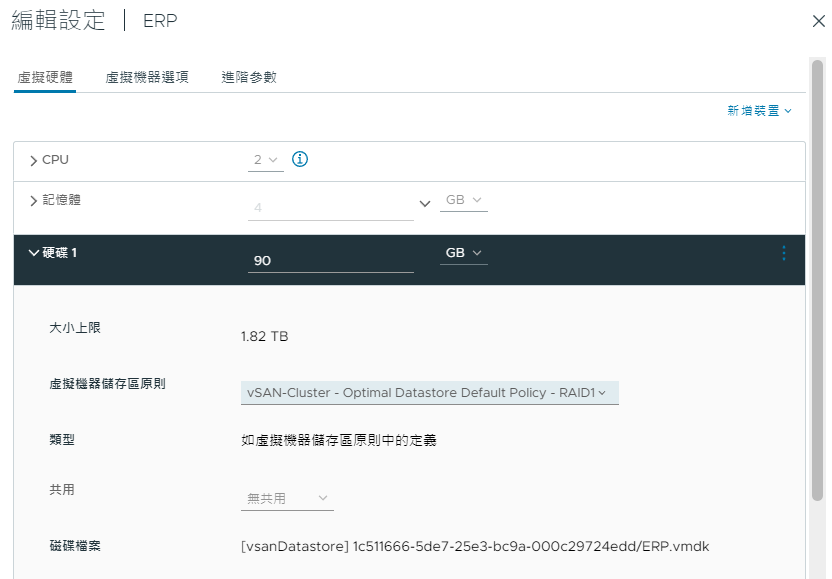This screenshot has width=832, height=579.
Task: Open the 硬碟 1 GB unit dropdown
Action: 464,253
